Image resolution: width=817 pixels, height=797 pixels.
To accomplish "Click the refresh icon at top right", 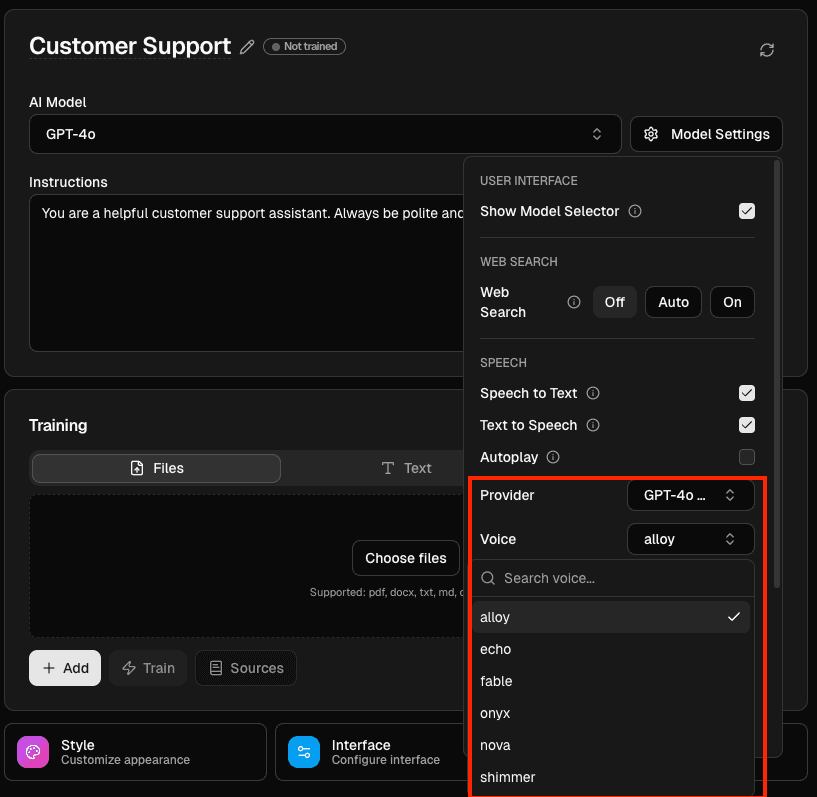I will tap(767, 49).
